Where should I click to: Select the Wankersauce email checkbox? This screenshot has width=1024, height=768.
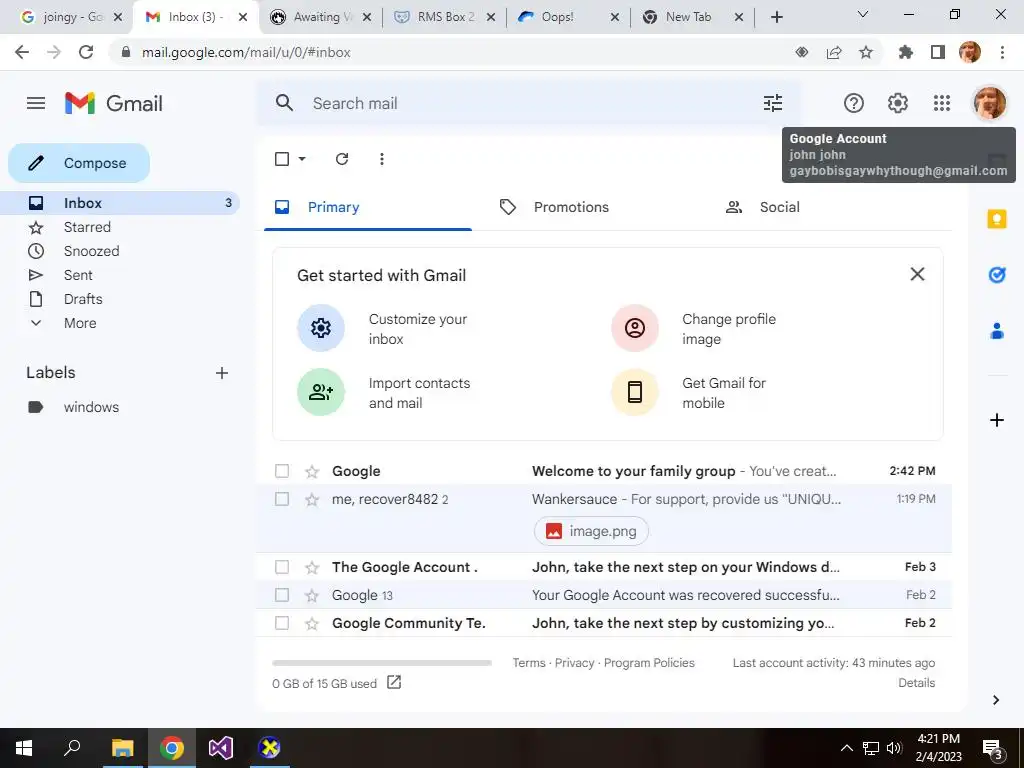click(x=281, y=499)
